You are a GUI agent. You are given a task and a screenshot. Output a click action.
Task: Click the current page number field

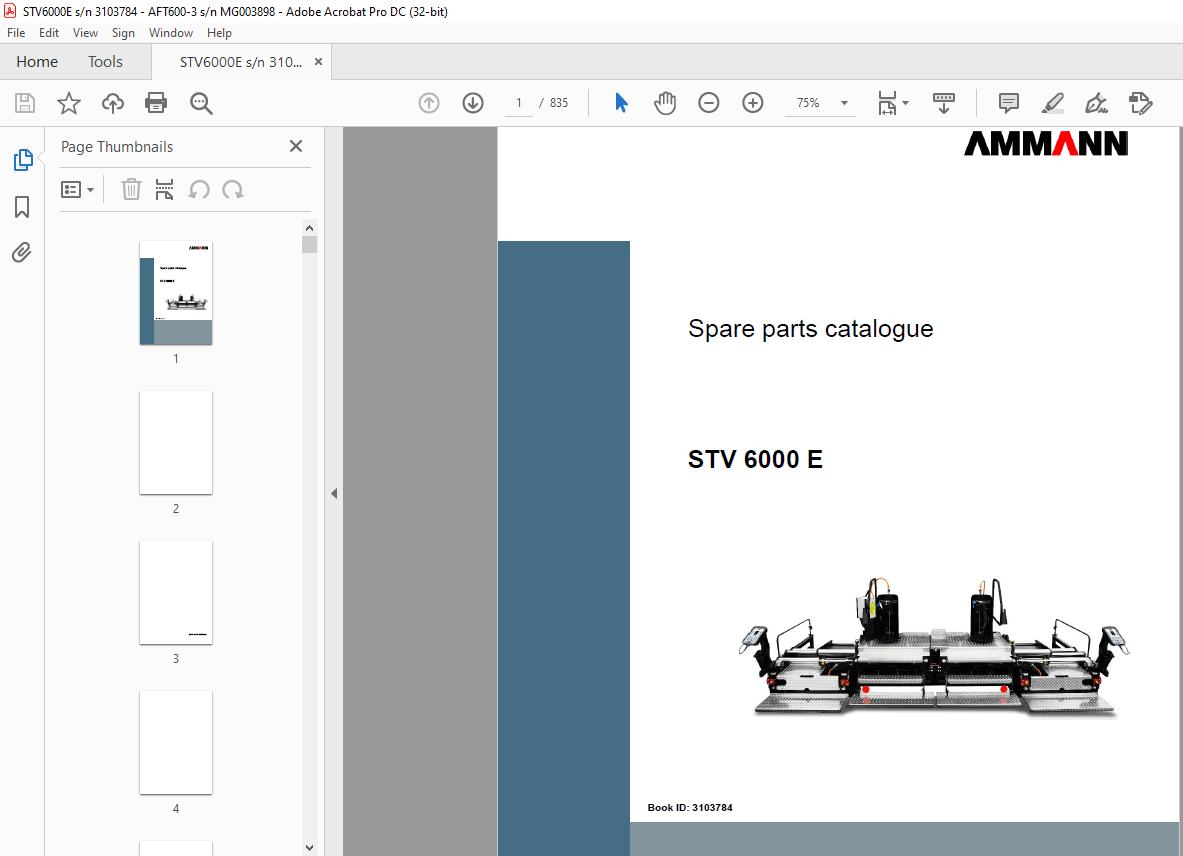click(518, 103)
